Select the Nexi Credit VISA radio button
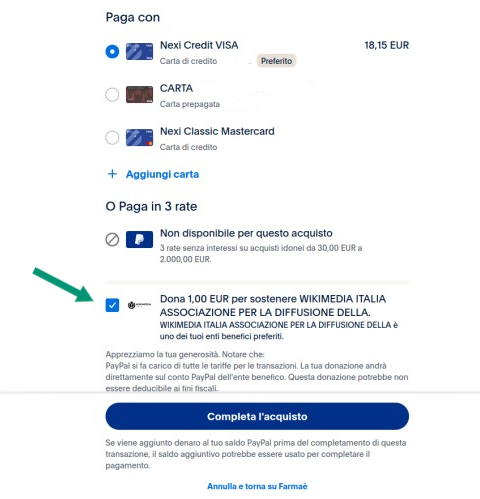The height and width of the screenshot is (499, 480). [112, 52]
